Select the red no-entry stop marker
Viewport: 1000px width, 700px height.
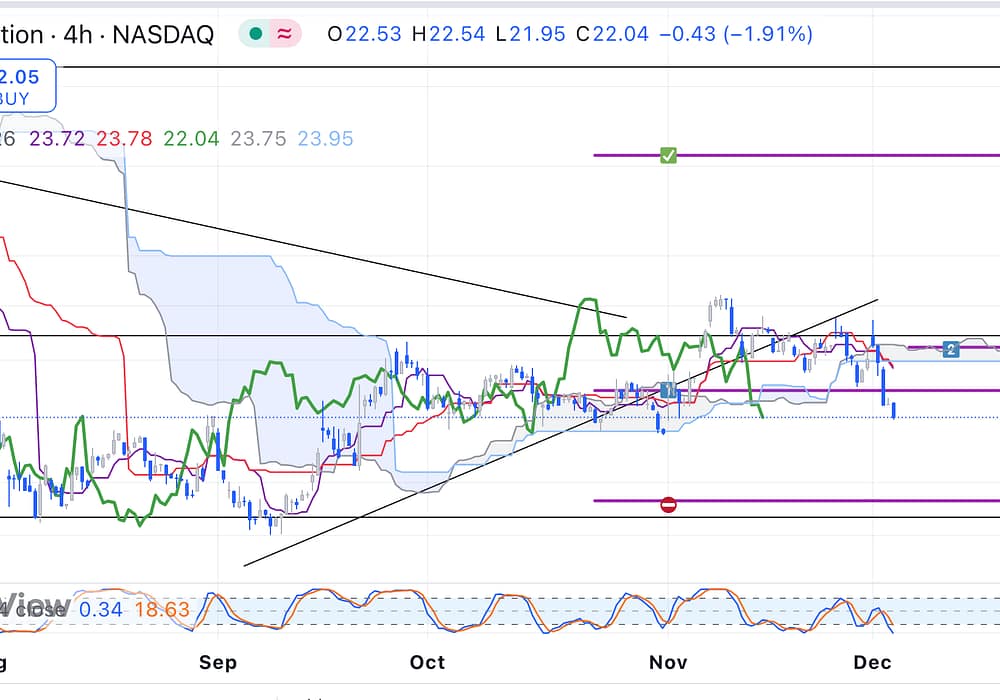668,505
